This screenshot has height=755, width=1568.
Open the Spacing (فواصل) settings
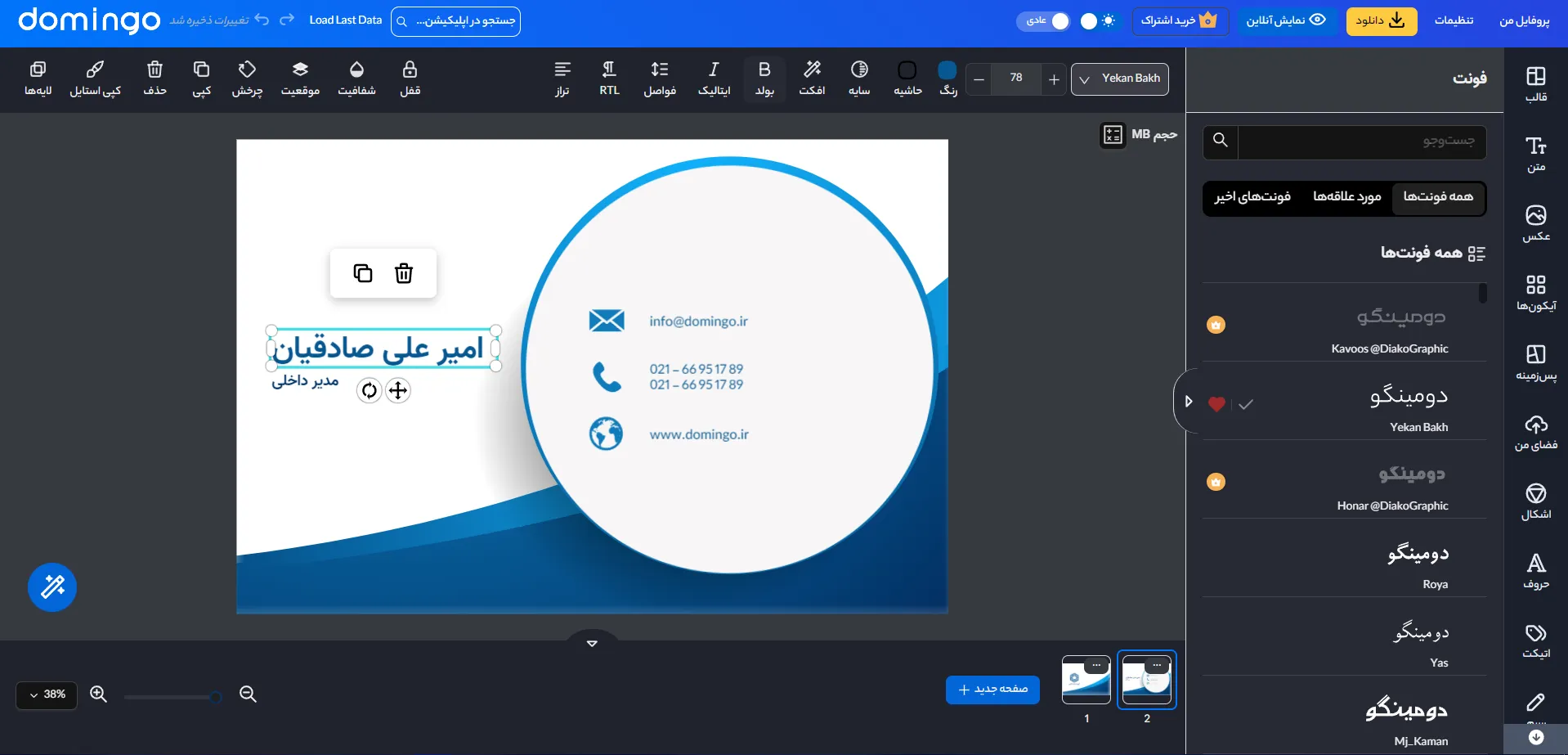tap(660, 79)
